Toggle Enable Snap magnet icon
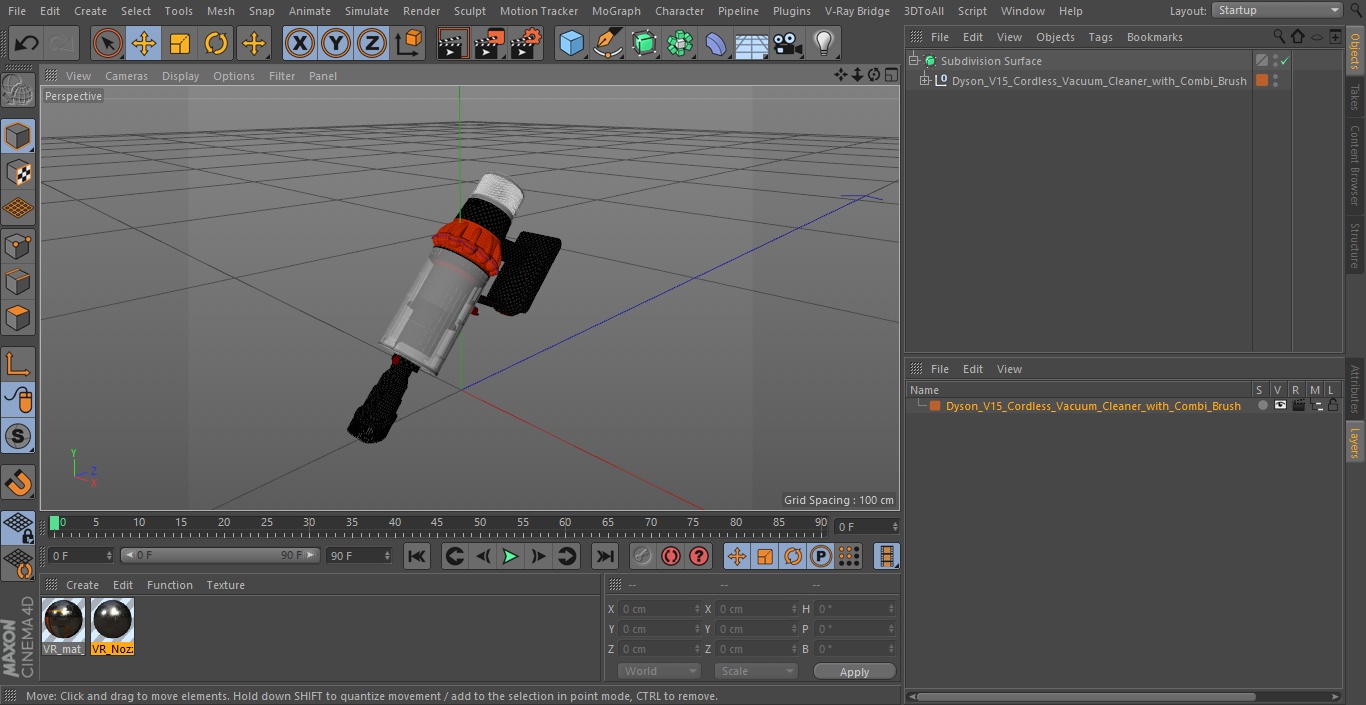 18,483
